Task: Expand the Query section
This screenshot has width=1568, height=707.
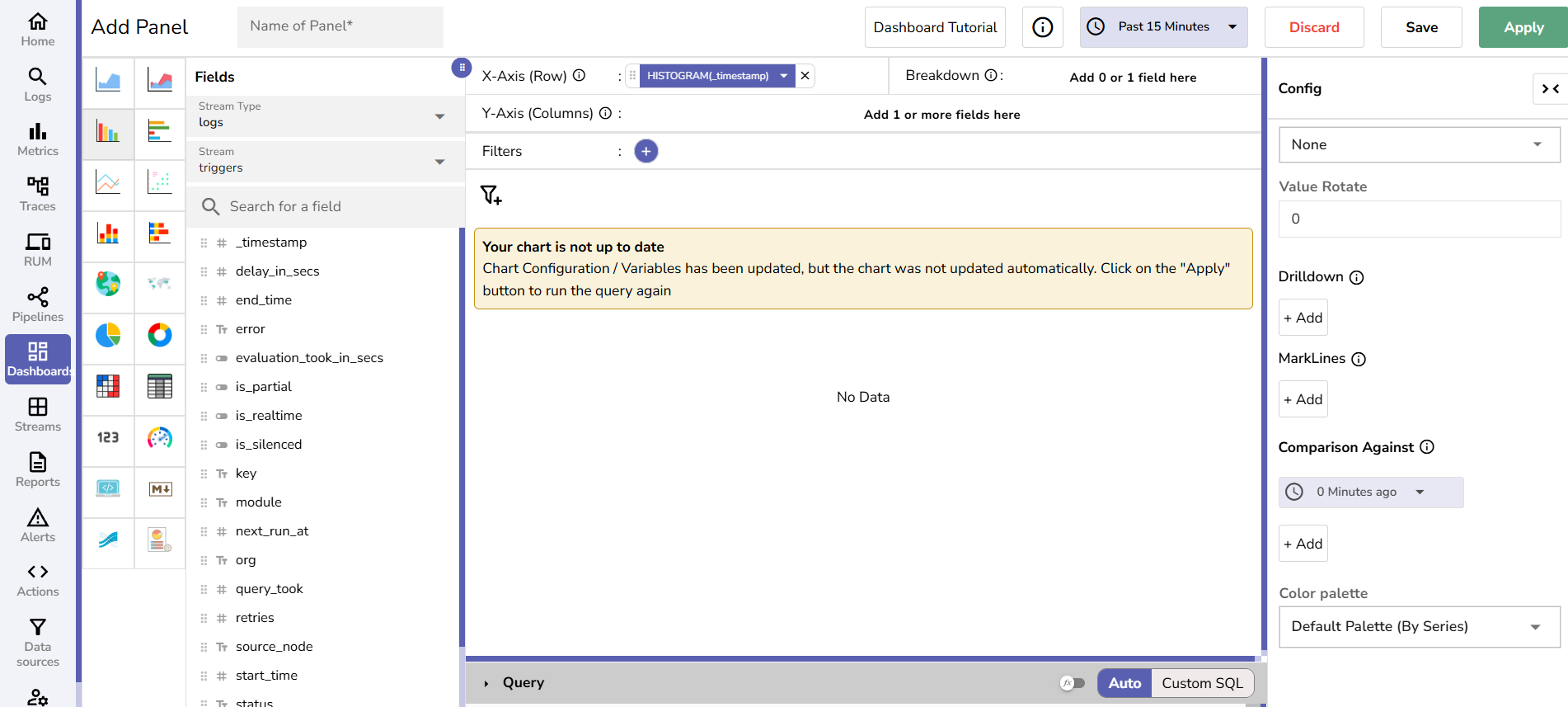Action: pos(486,683)
